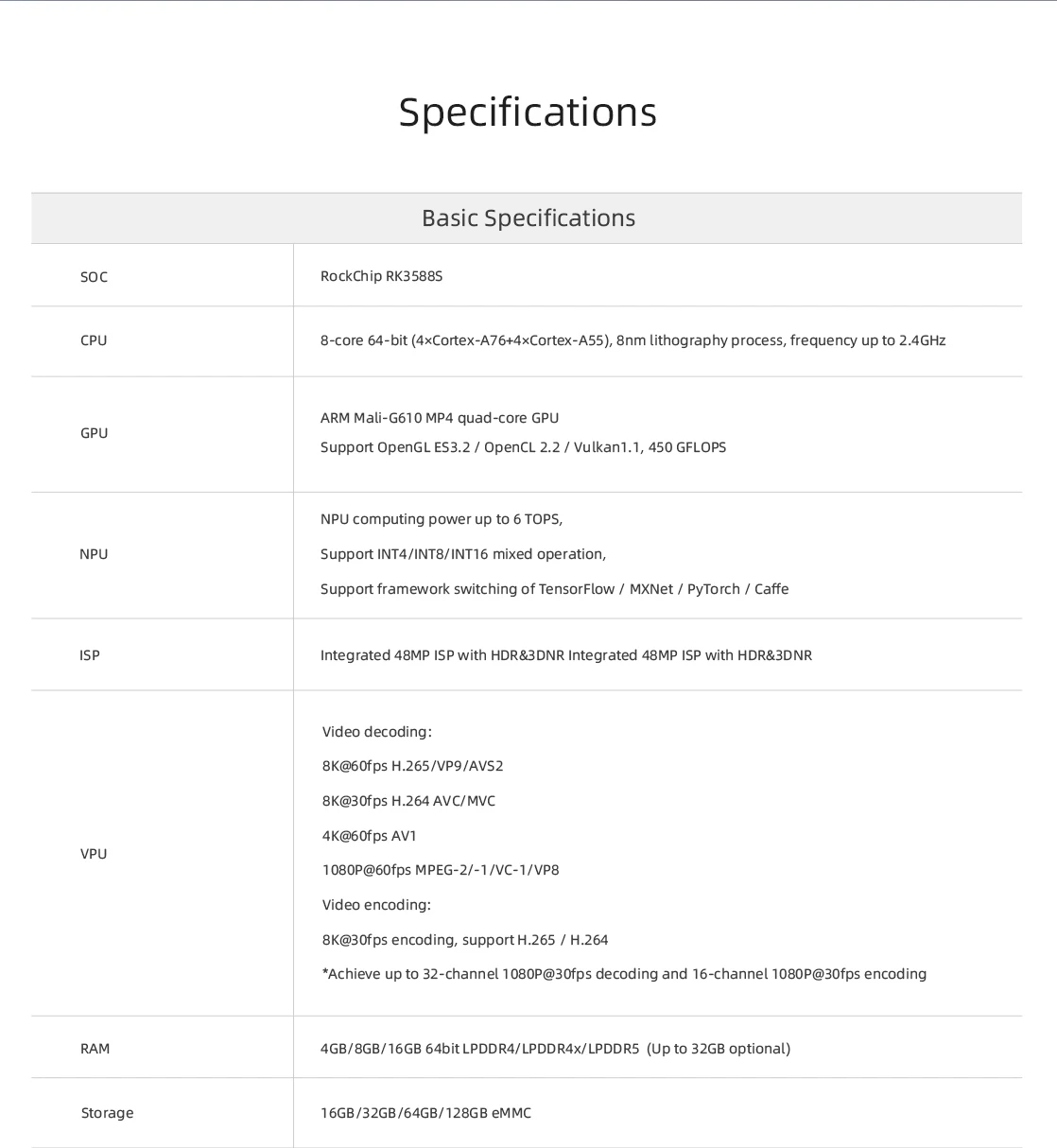Click the OpenGL ES3.2 support line
Screen dimensions: 1057x1148
coord(523,447)
